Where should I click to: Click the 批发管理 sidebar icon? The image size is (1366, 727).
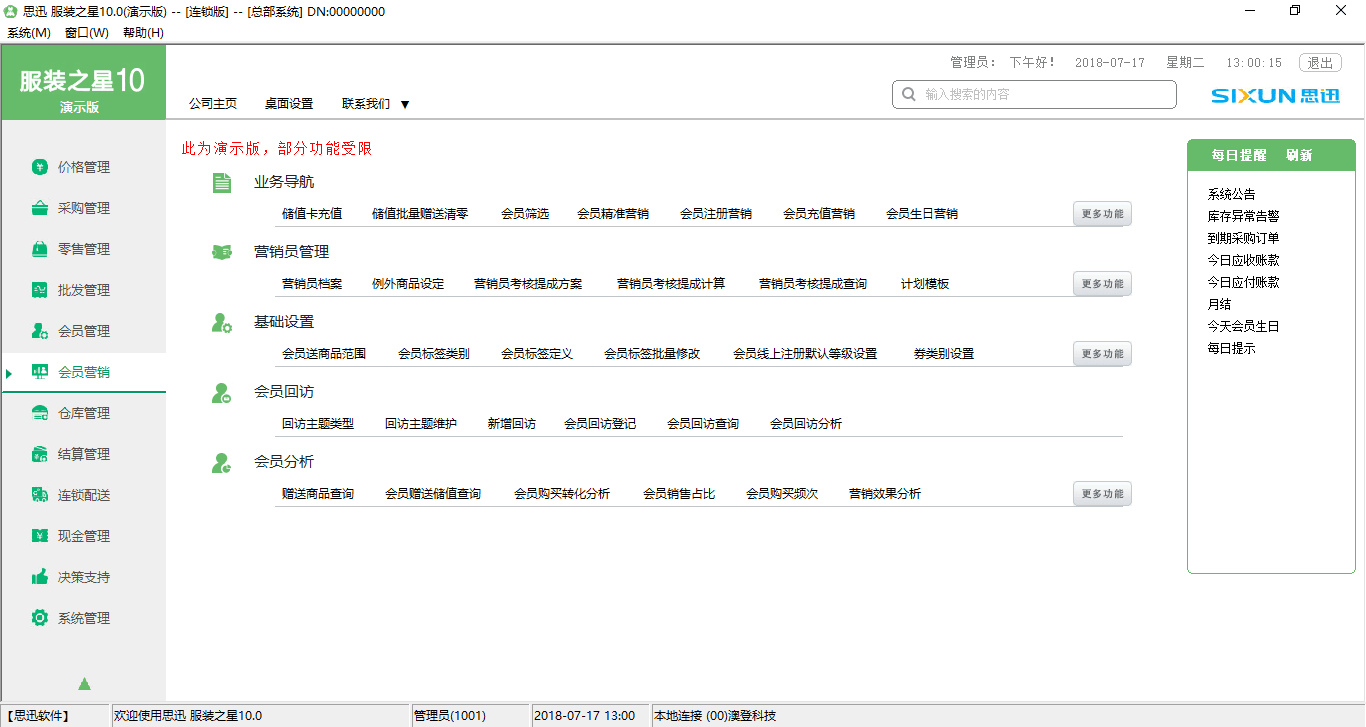(x=40, y=290)
